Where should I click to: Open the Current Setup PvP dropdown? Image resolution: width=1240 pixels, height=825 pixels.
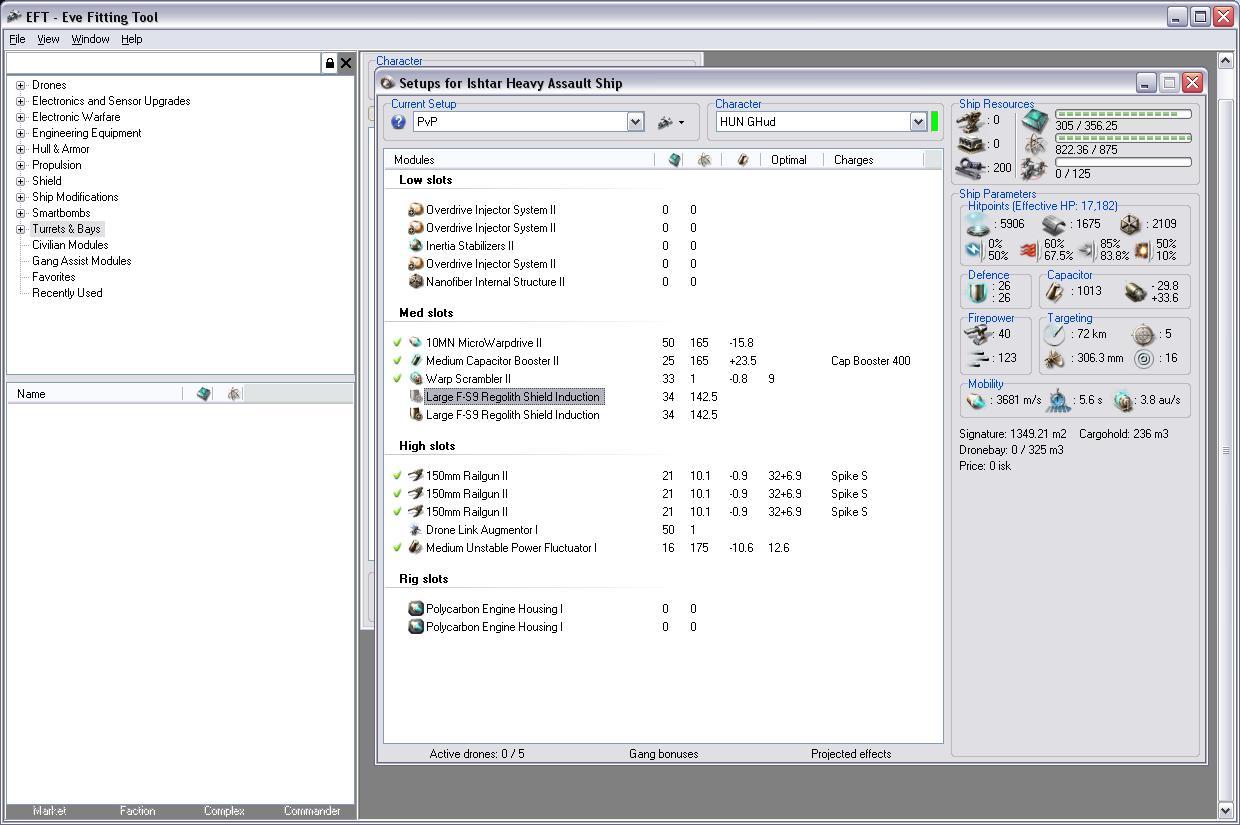(x=635, y=122)
